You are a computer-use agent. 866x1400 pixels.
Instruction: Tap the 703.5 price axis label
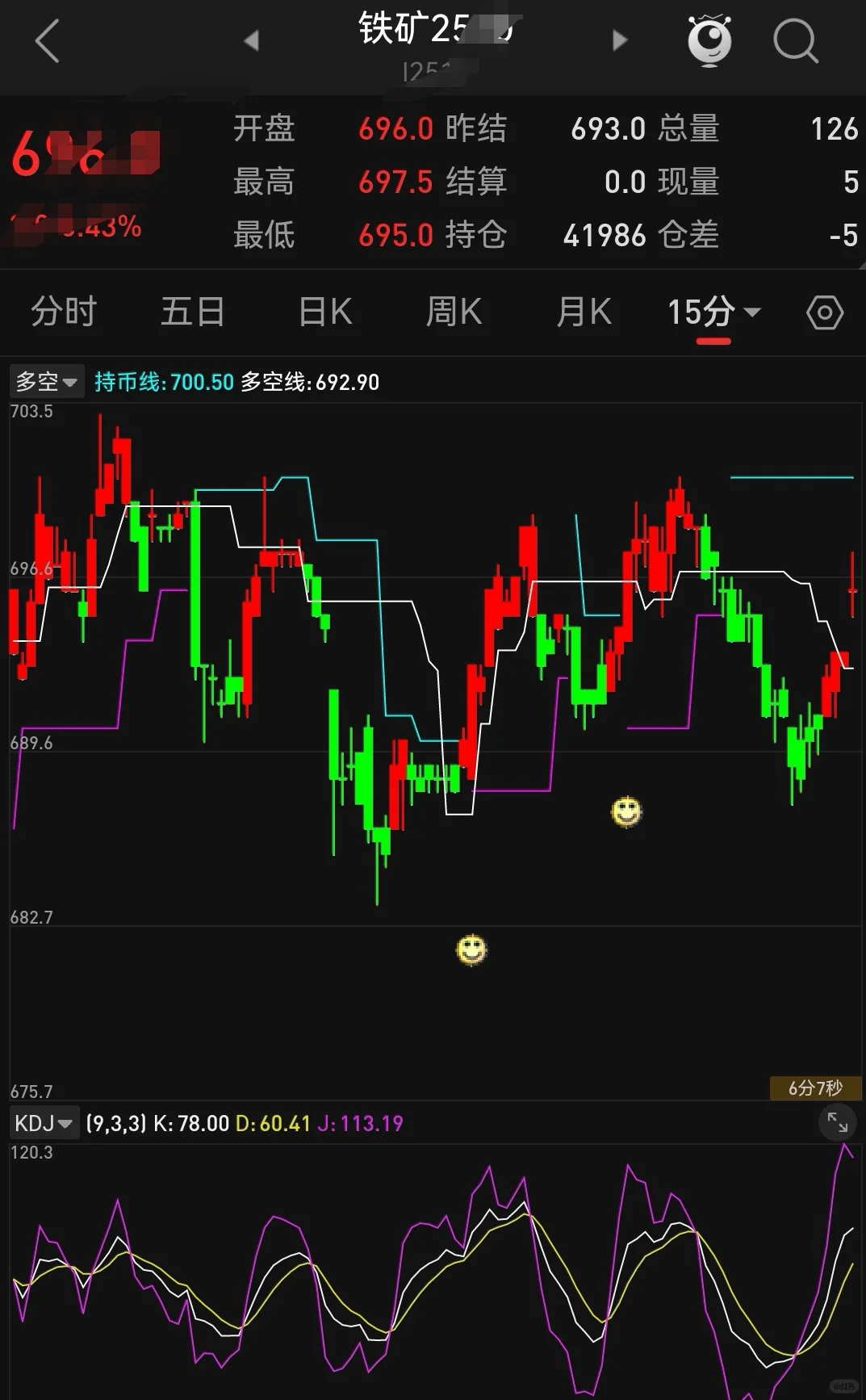31,412
